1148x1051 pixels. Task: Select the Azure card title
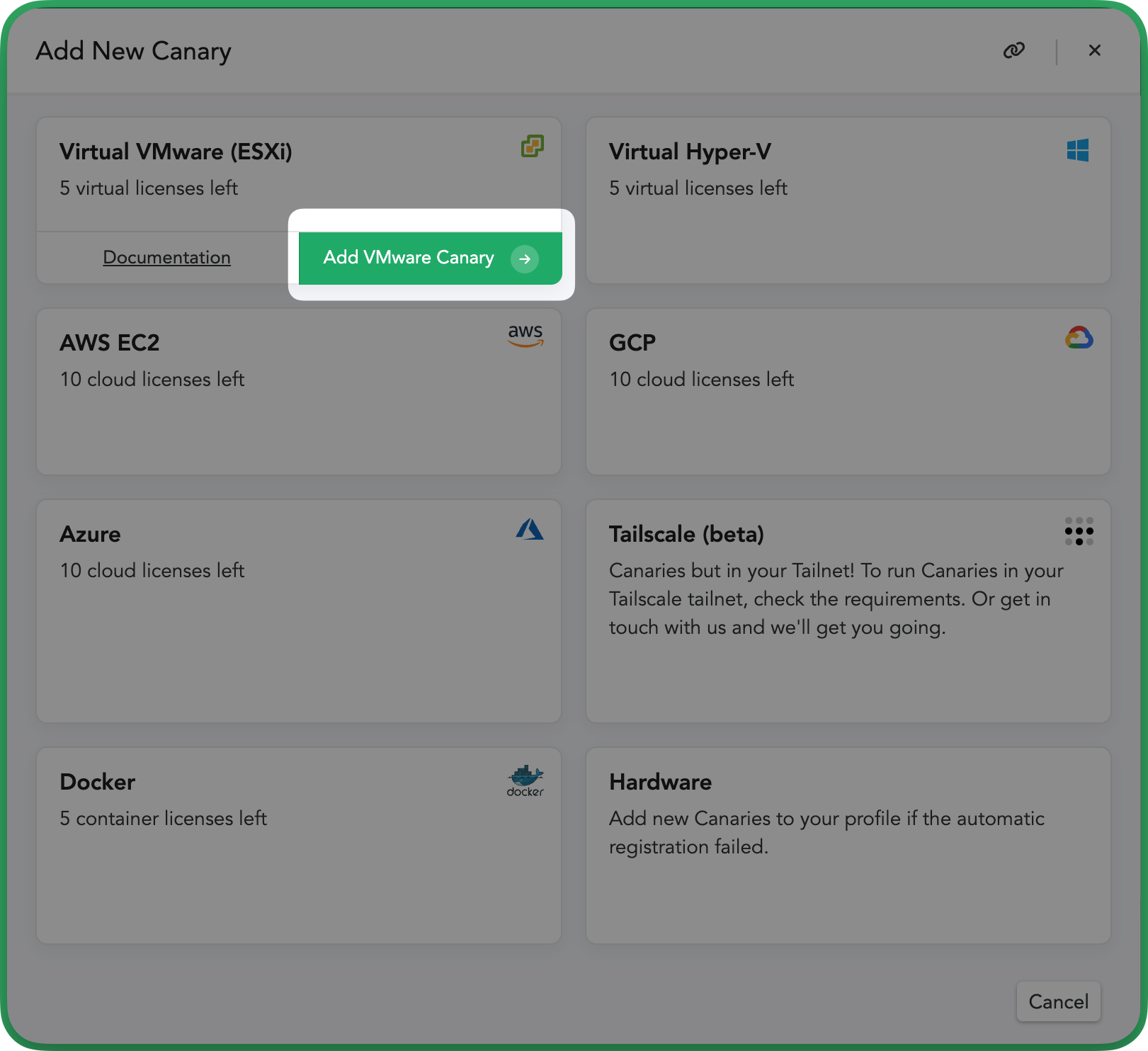pyautogui.click(x=90, y=534)
